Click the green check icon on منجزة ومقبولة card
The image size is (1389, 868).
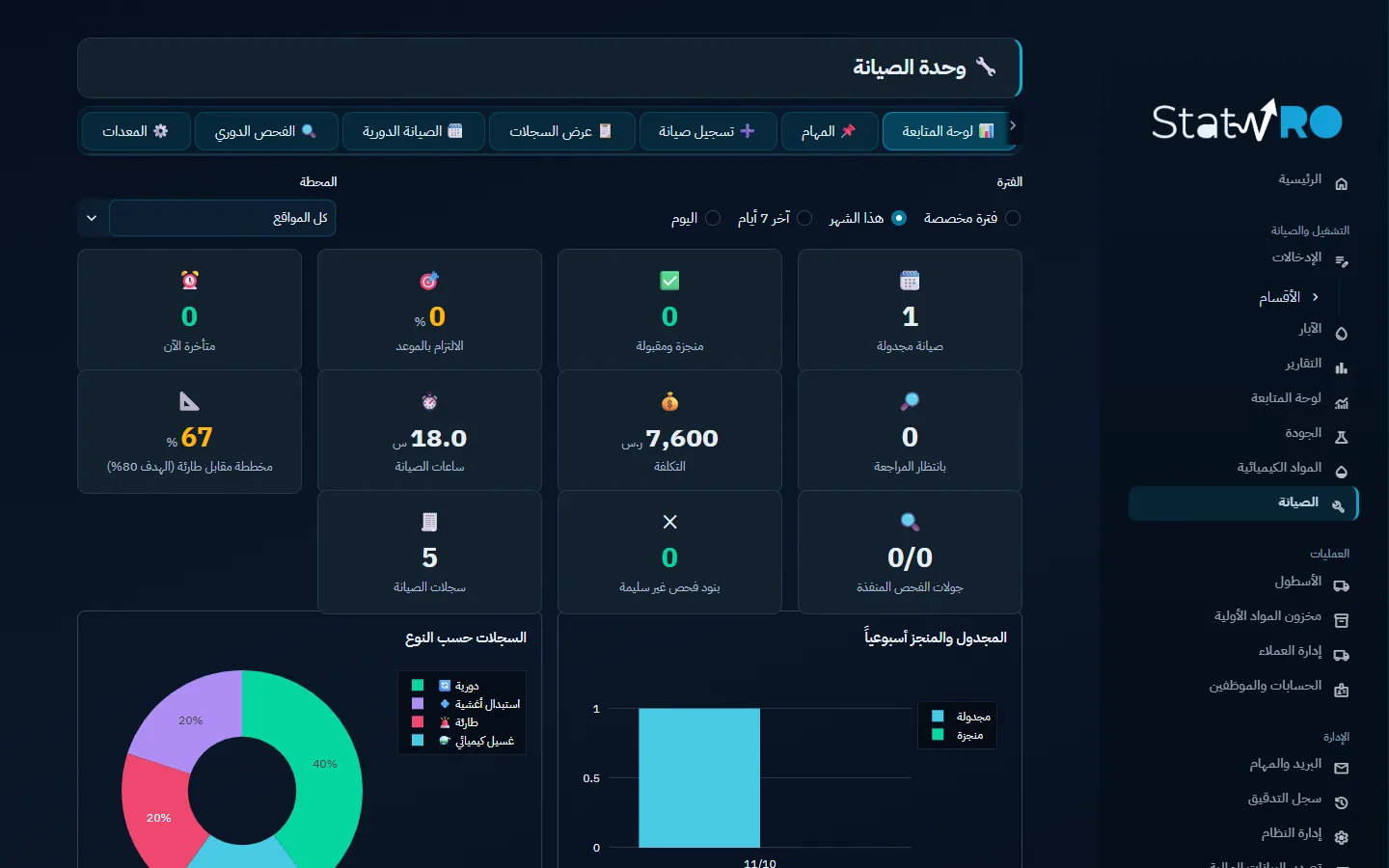pos(669,281)
